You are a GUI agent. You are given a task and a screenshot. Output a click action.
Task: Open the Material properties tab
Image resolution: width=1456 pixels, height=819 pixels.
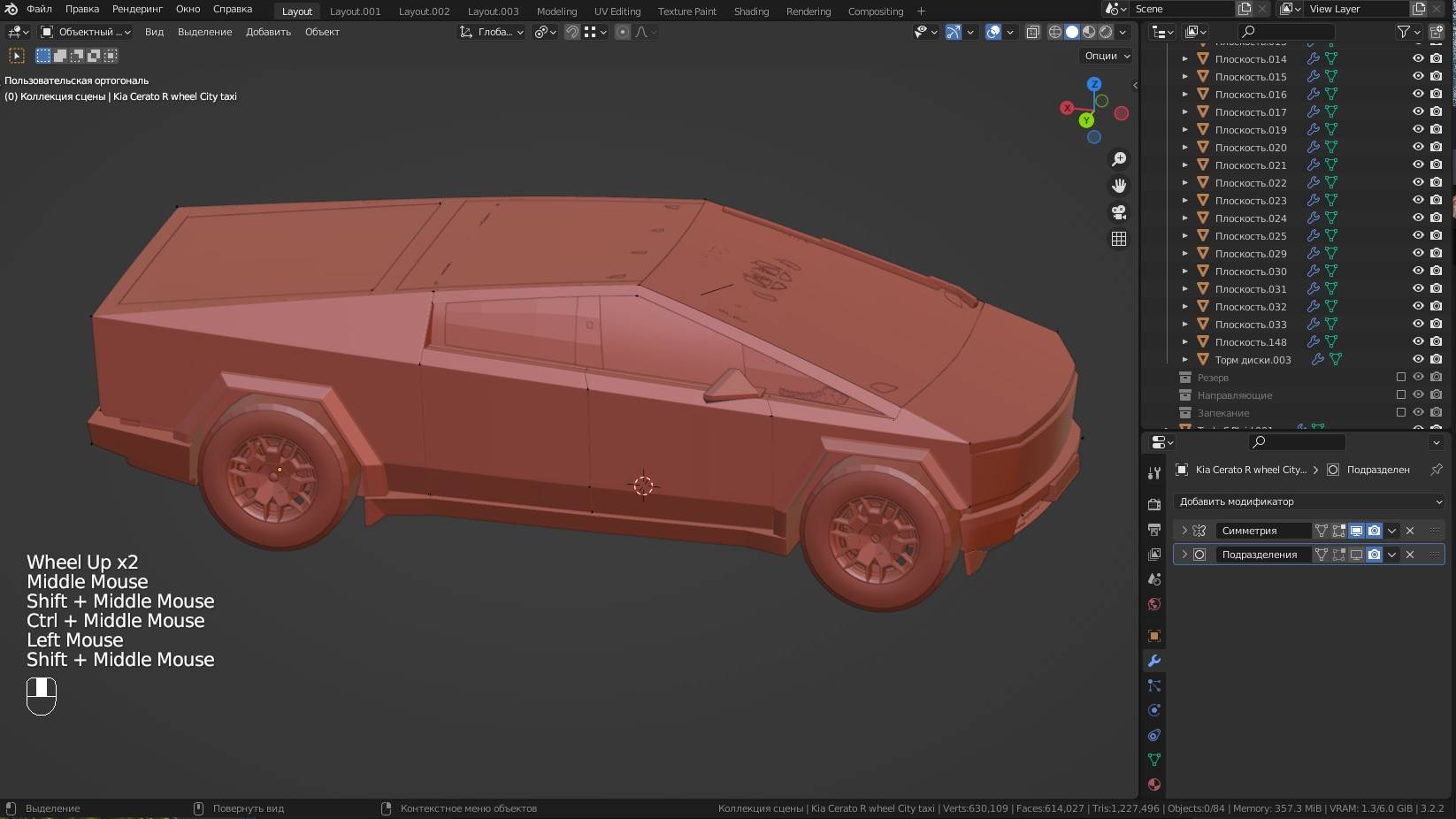point(1153,785)
